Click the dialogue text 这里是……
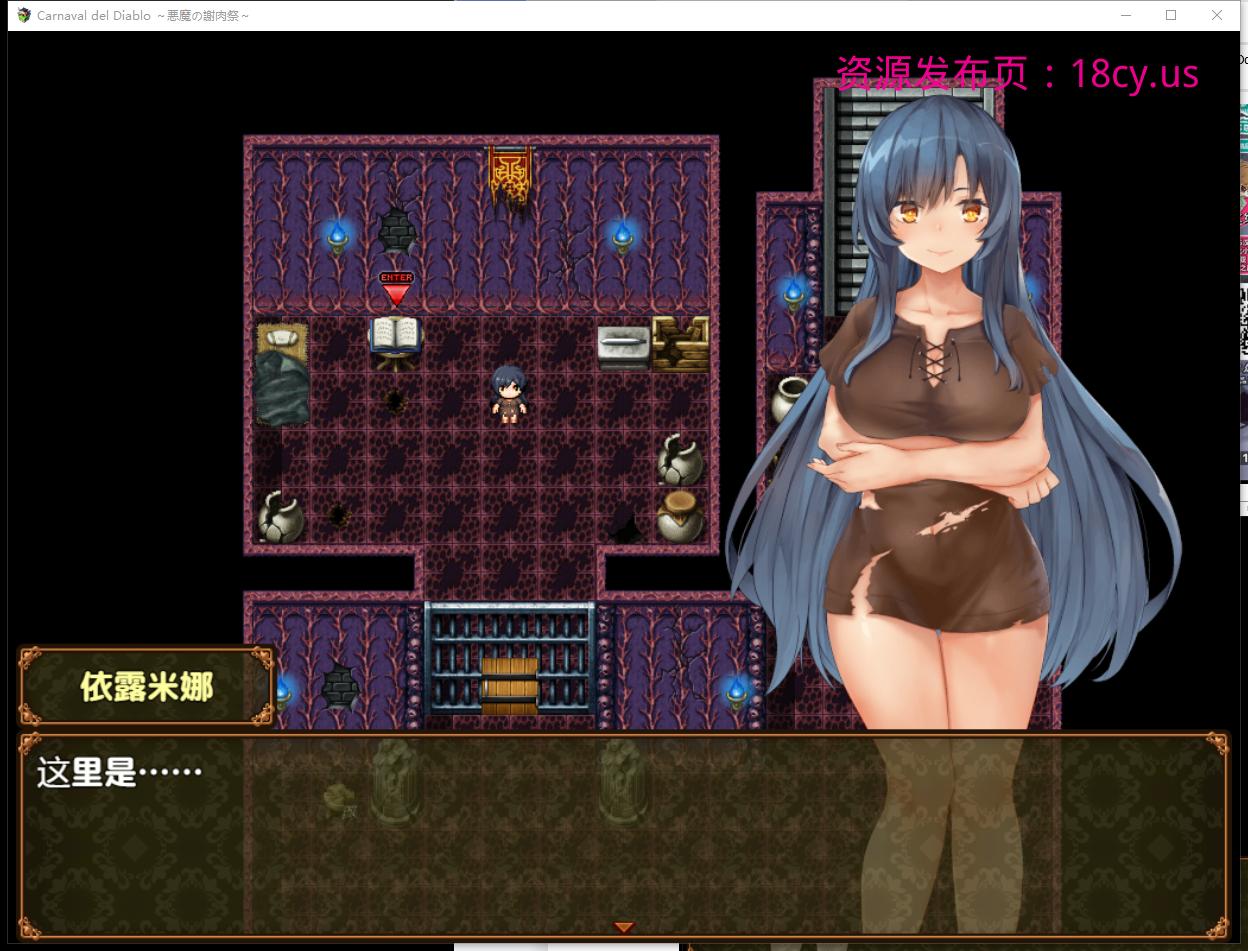The width and height of the screenshot is (1248, 951). click(119, 772)
